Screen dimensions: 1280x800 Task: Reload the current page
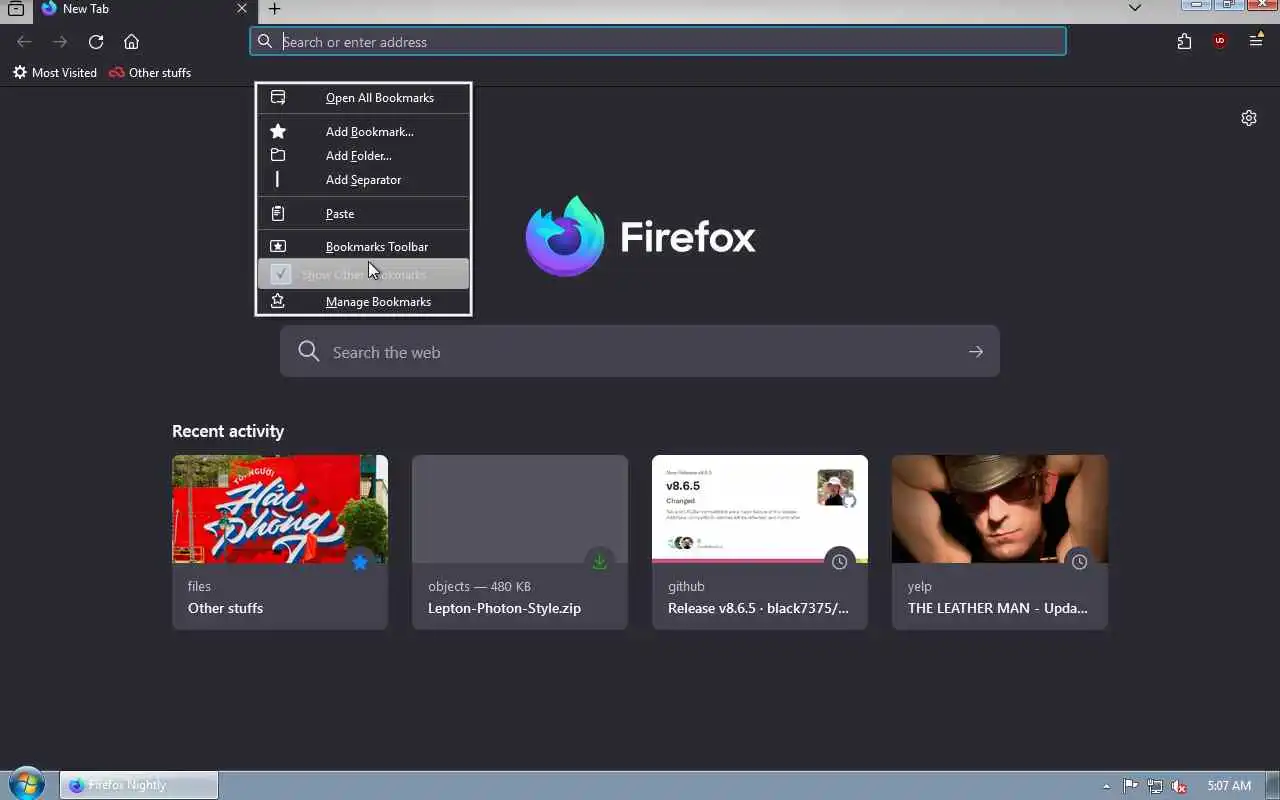tap(96, 42)
